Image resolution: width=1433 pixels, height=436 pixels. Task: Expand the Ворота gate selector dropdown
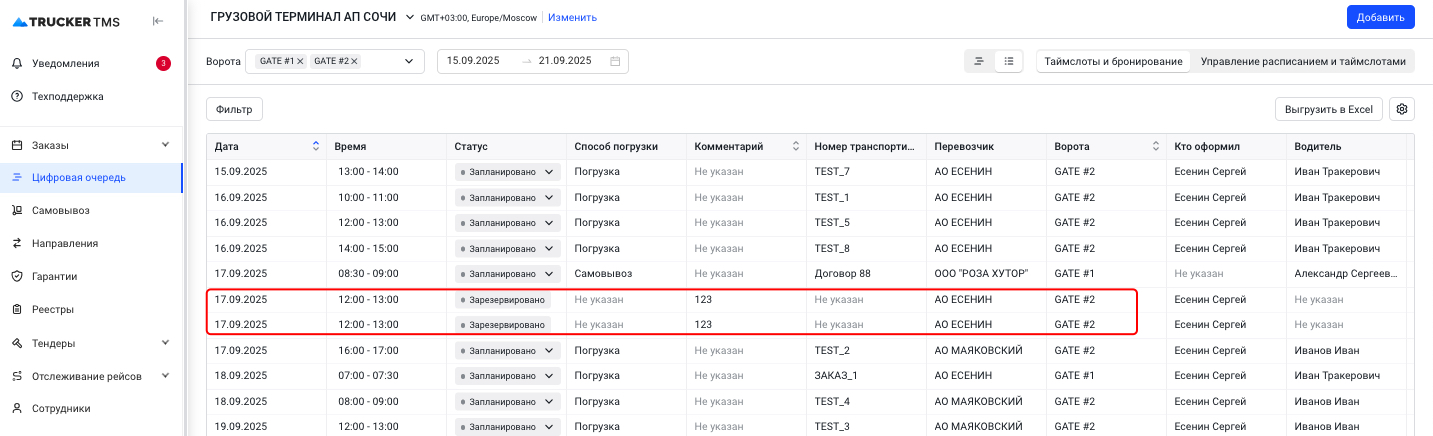coord(408,62)
